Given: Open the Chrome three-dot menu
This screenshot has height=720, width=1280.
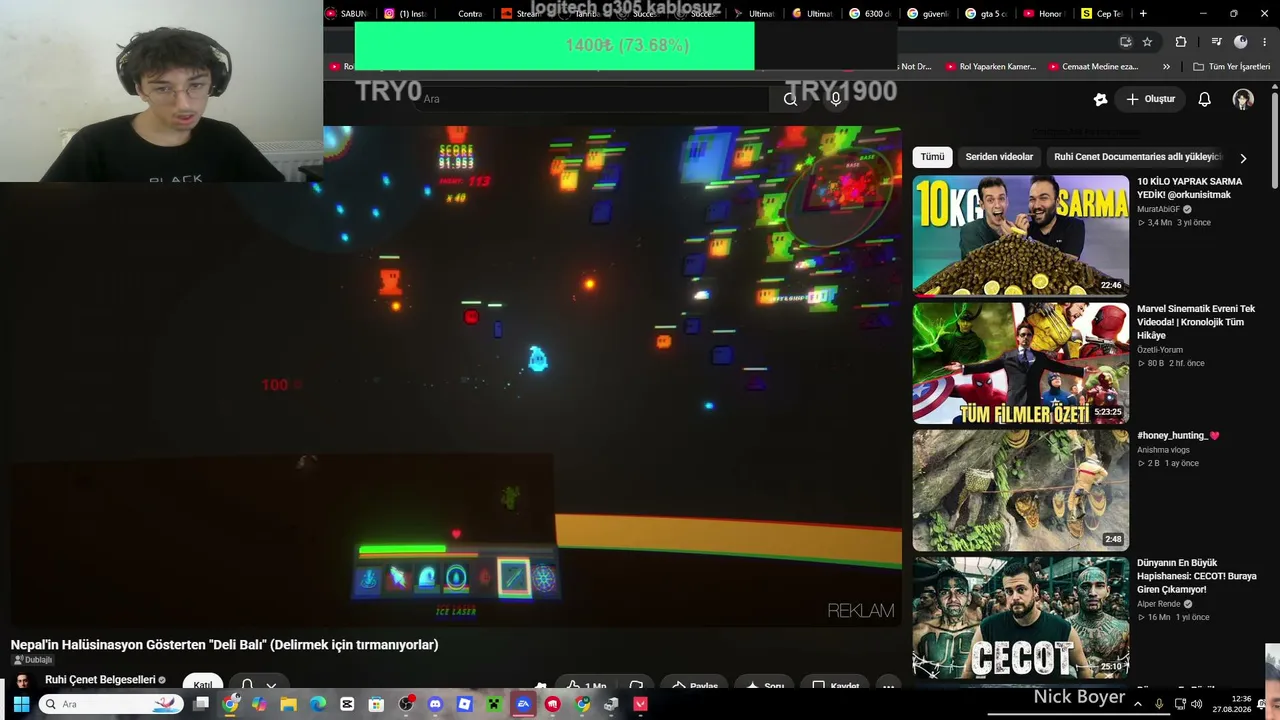Looking at the screenshot, I should [x=1265, y=42].
